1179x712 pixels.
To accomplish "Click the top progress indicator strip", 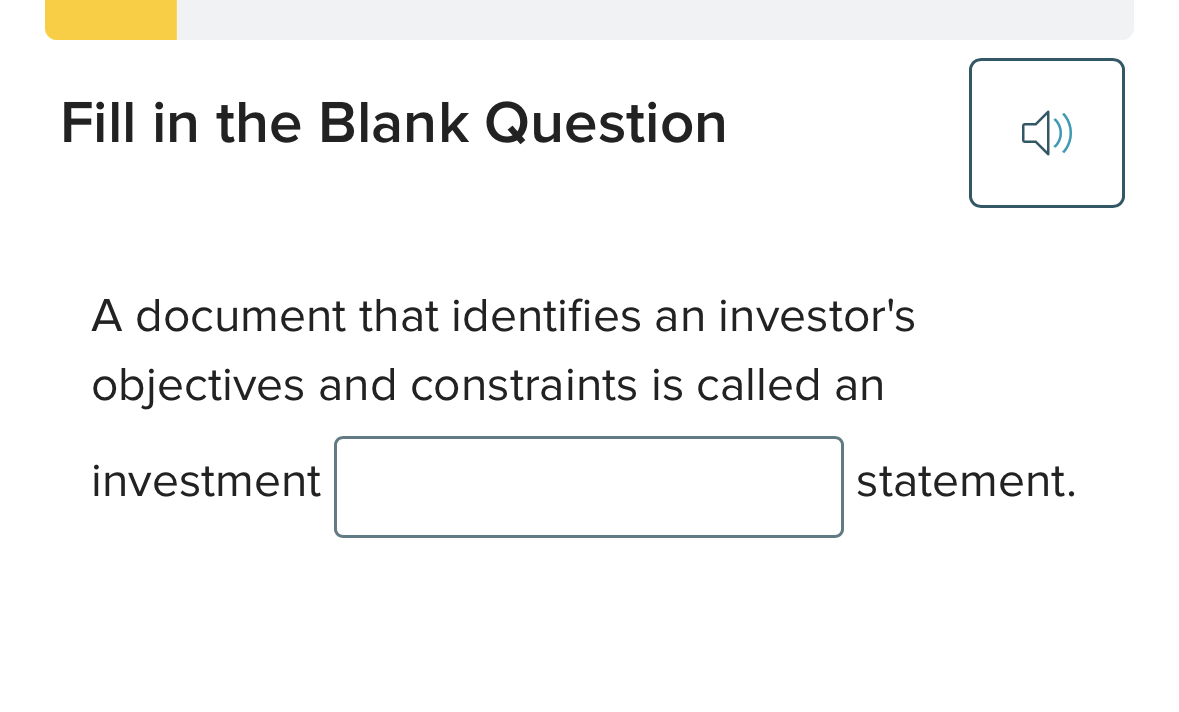I will [x=590, y=20].
